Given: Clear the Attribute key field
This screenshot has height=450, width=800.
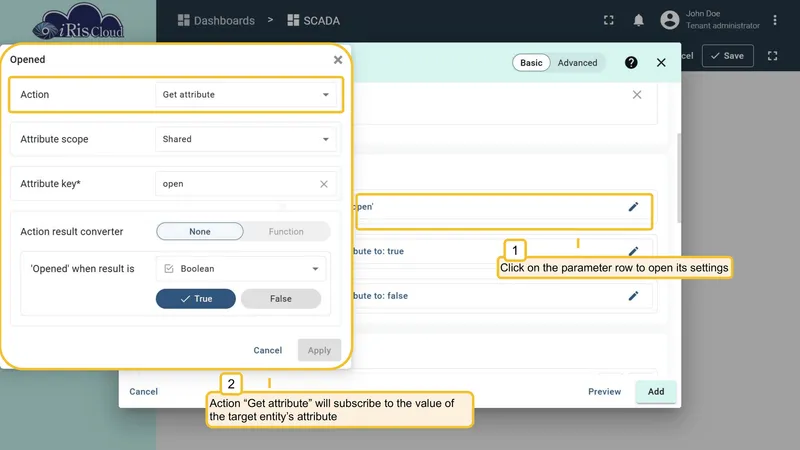Looking at the screenshot, I should [x=323, y=184].
